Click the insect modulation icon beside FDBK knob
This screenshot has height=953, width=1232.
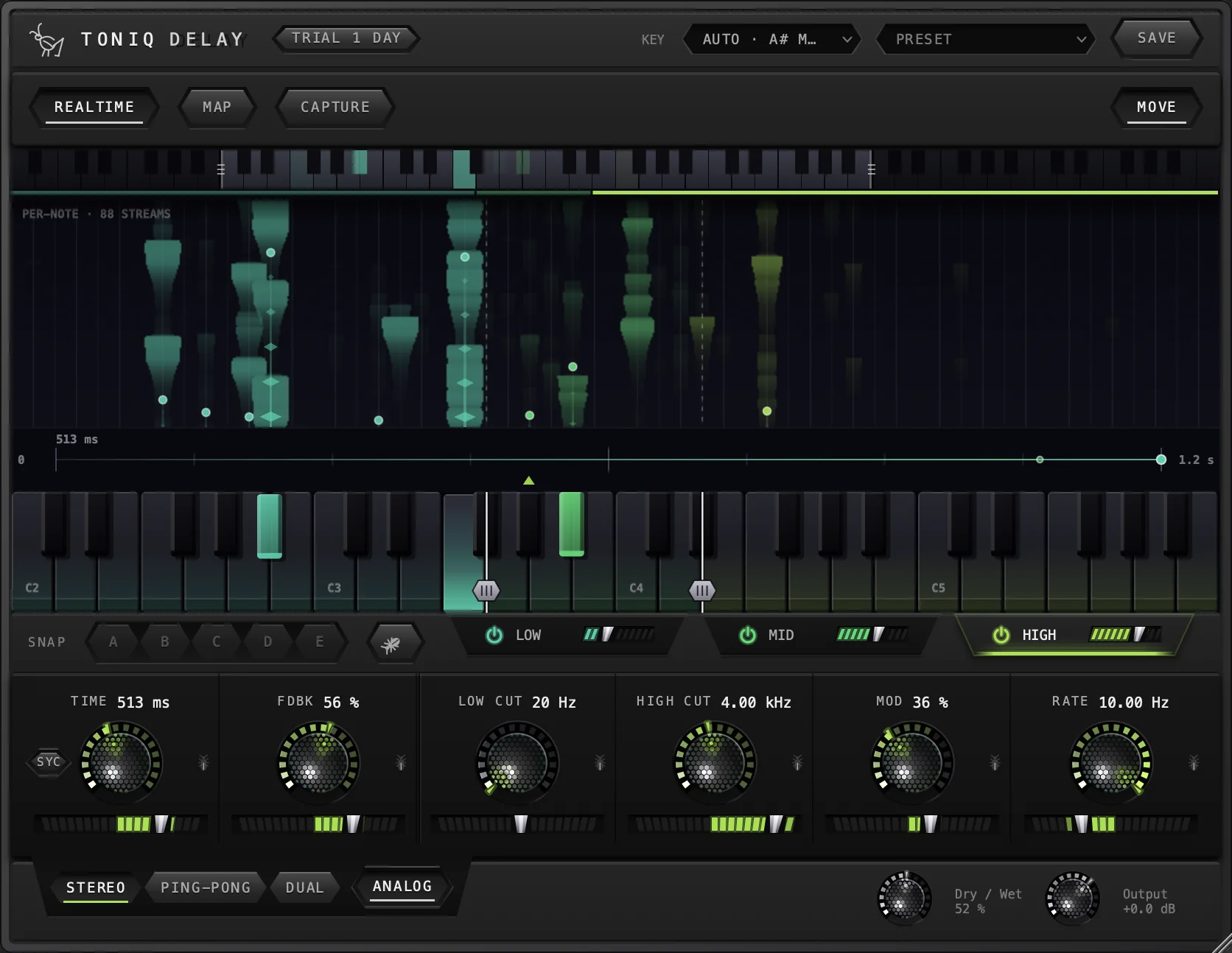point(401,762)
